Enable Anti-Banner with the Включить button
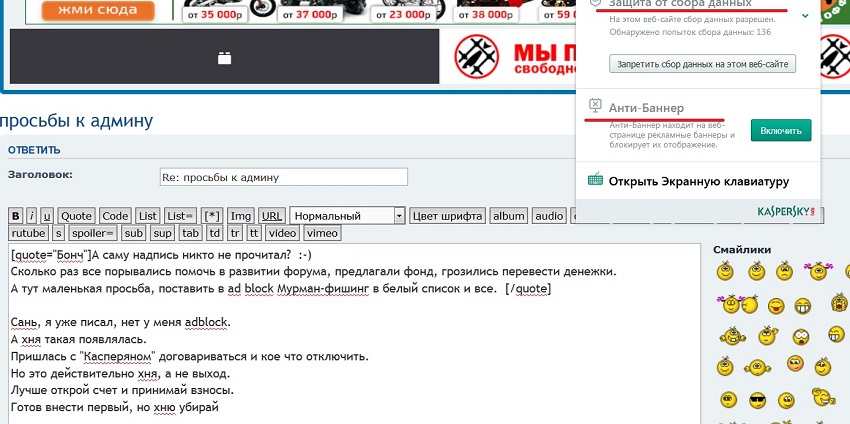 tap(780, 131)
